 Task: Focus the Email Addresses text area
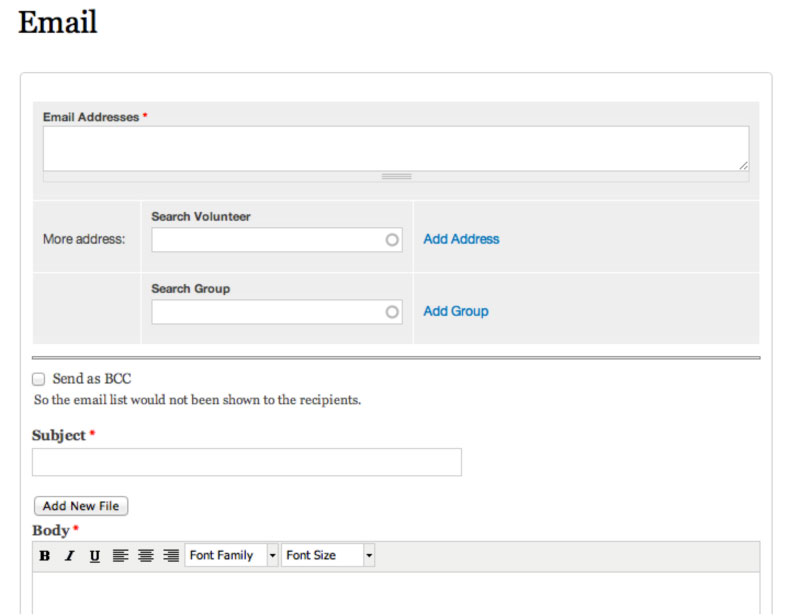396,149
